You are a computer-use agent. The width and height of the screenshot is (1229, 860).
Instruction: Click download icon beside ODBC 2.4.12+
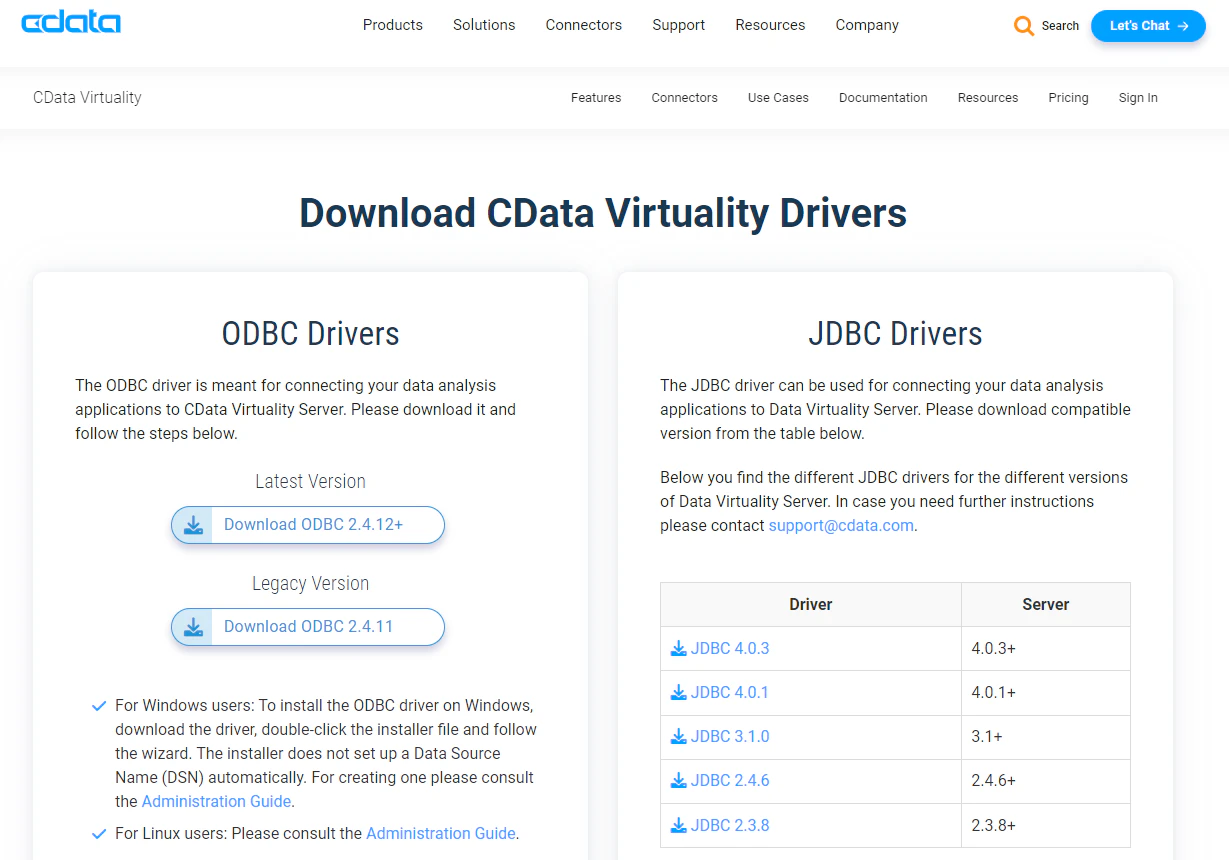coord(194,525)
